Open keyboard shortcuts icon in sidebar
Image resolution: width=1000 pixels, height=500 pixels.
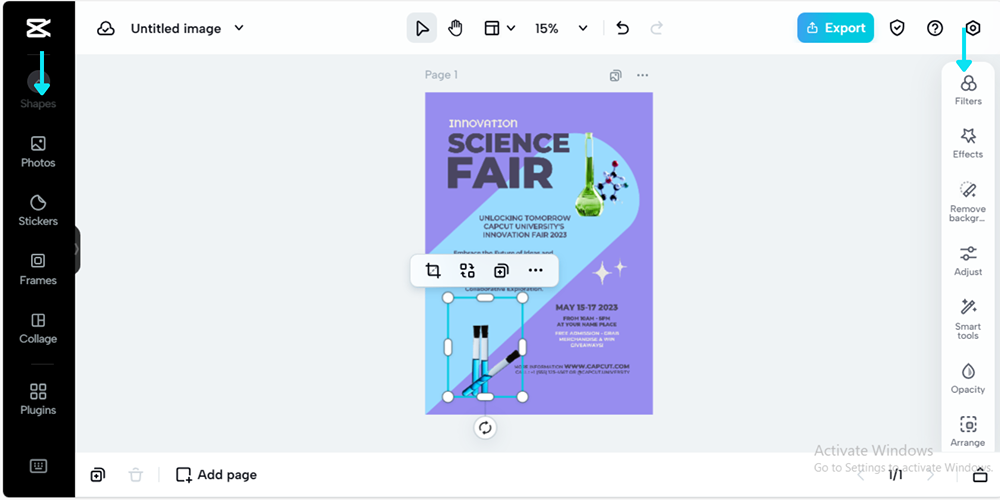(x=38, y=466)
